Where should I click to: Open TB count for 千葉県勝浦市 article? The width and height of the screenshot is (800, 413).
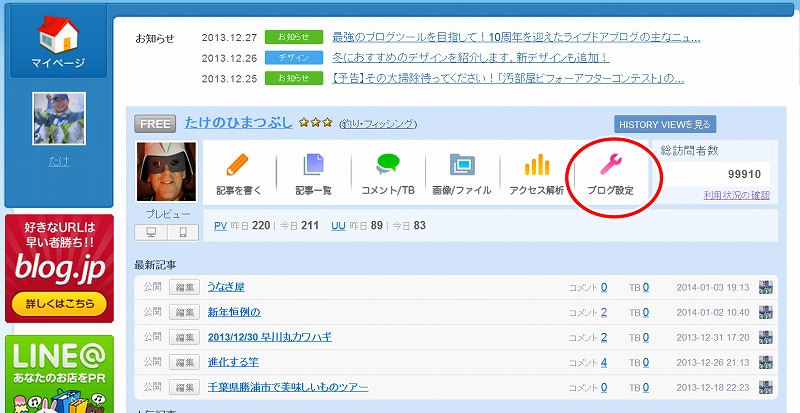pos(646,387)
